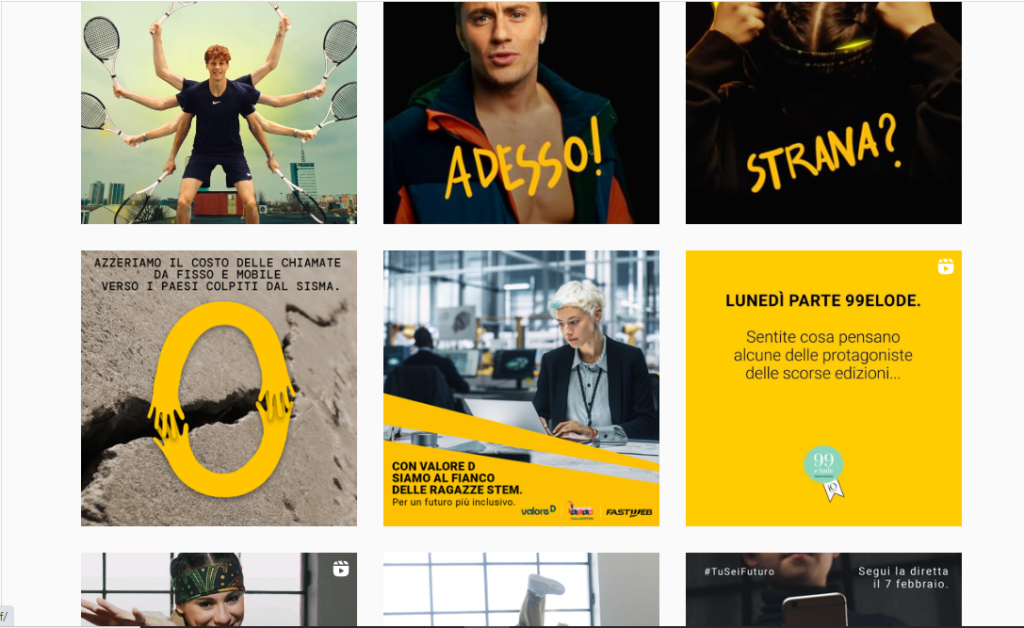
Task: Click the #TuSeiFuturo hashtag text
Action: [x=739, y=571]
